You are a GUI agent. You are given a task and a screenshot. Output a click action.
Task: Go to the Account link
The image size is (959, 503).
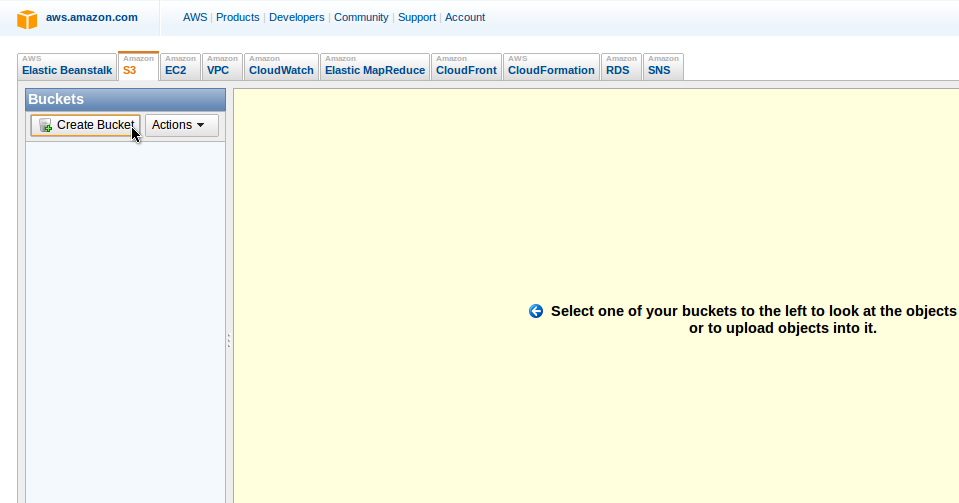tap(465, 17)
